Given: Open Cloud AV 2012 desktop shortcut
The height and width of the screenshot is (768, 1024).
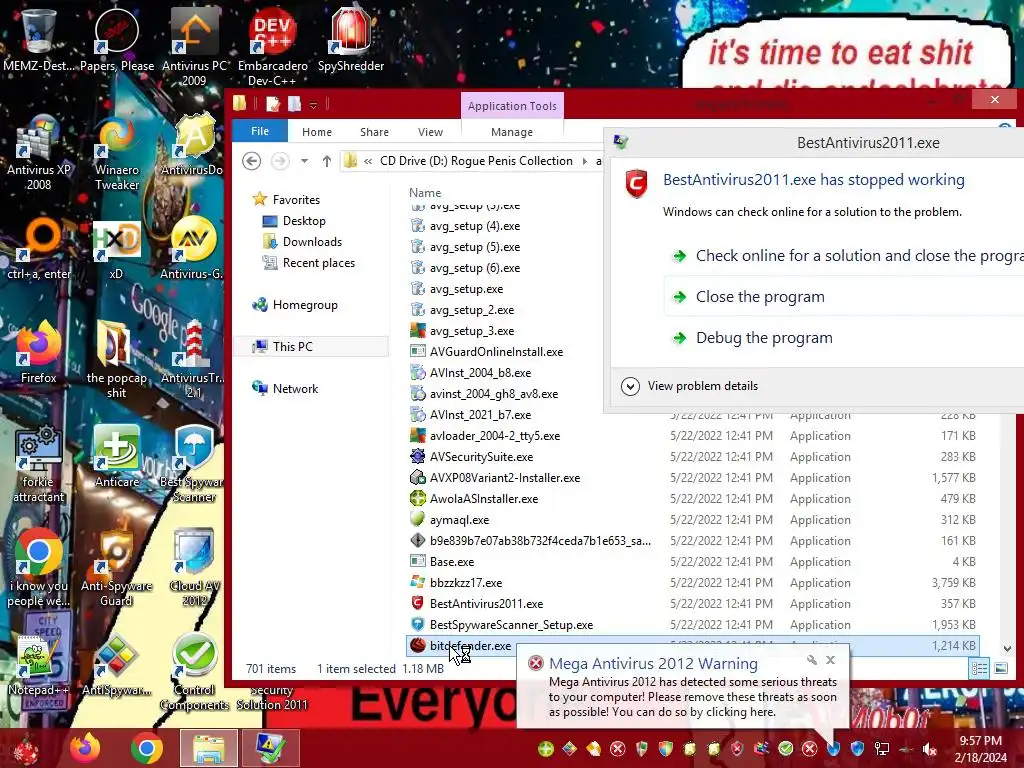Looking at the screenshot, I should (194, 568).
